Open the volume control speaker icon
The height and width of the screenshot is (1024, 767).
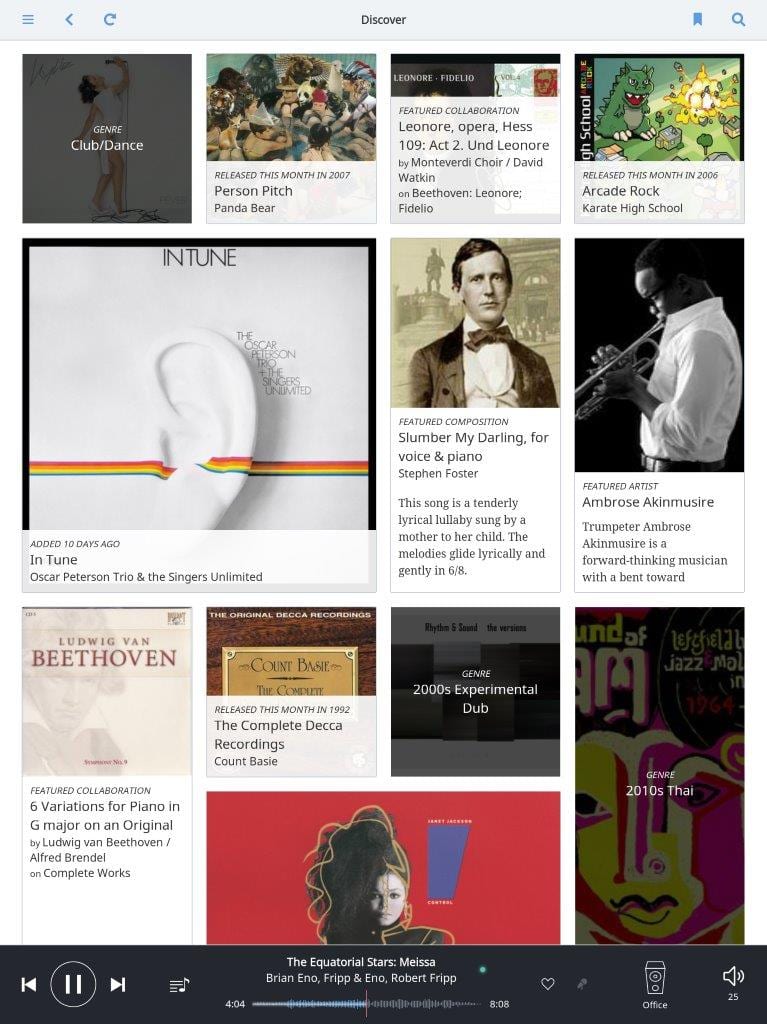[x=733, y=976]
